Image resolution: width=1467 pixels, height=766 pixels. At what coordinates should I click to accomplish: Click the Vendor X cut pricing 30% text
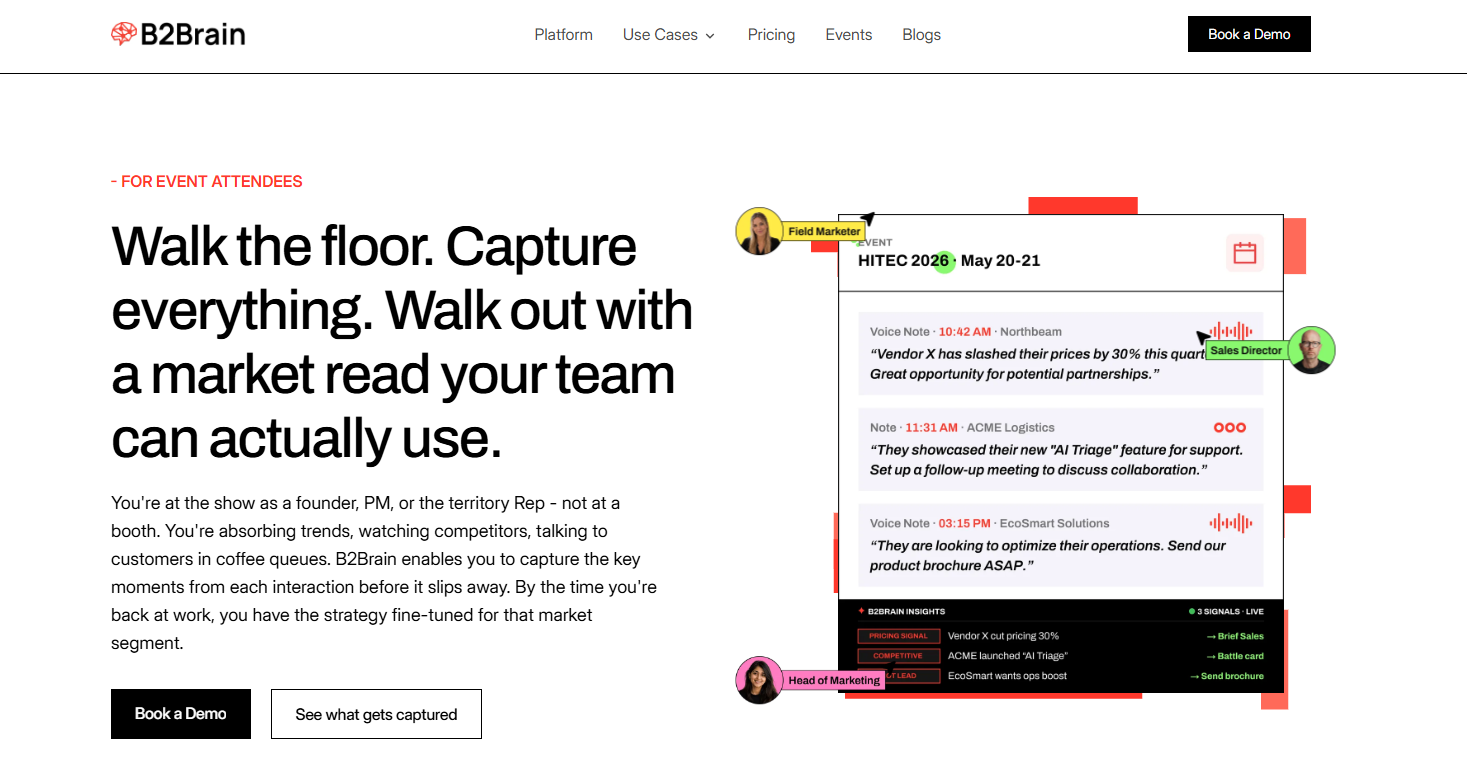[x=1003, y=636]
